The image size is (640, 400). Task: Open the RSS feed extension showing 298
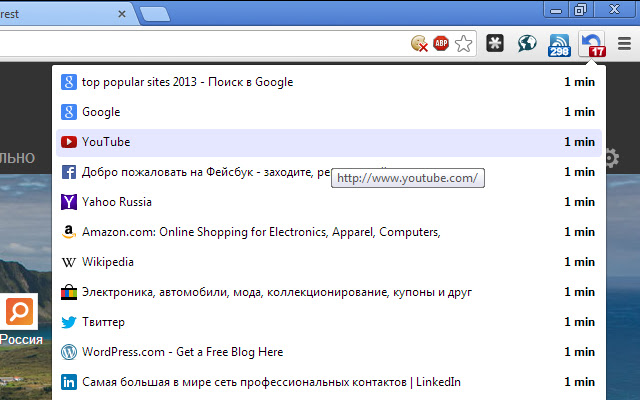pyautogui.click(x=559, y=45)
